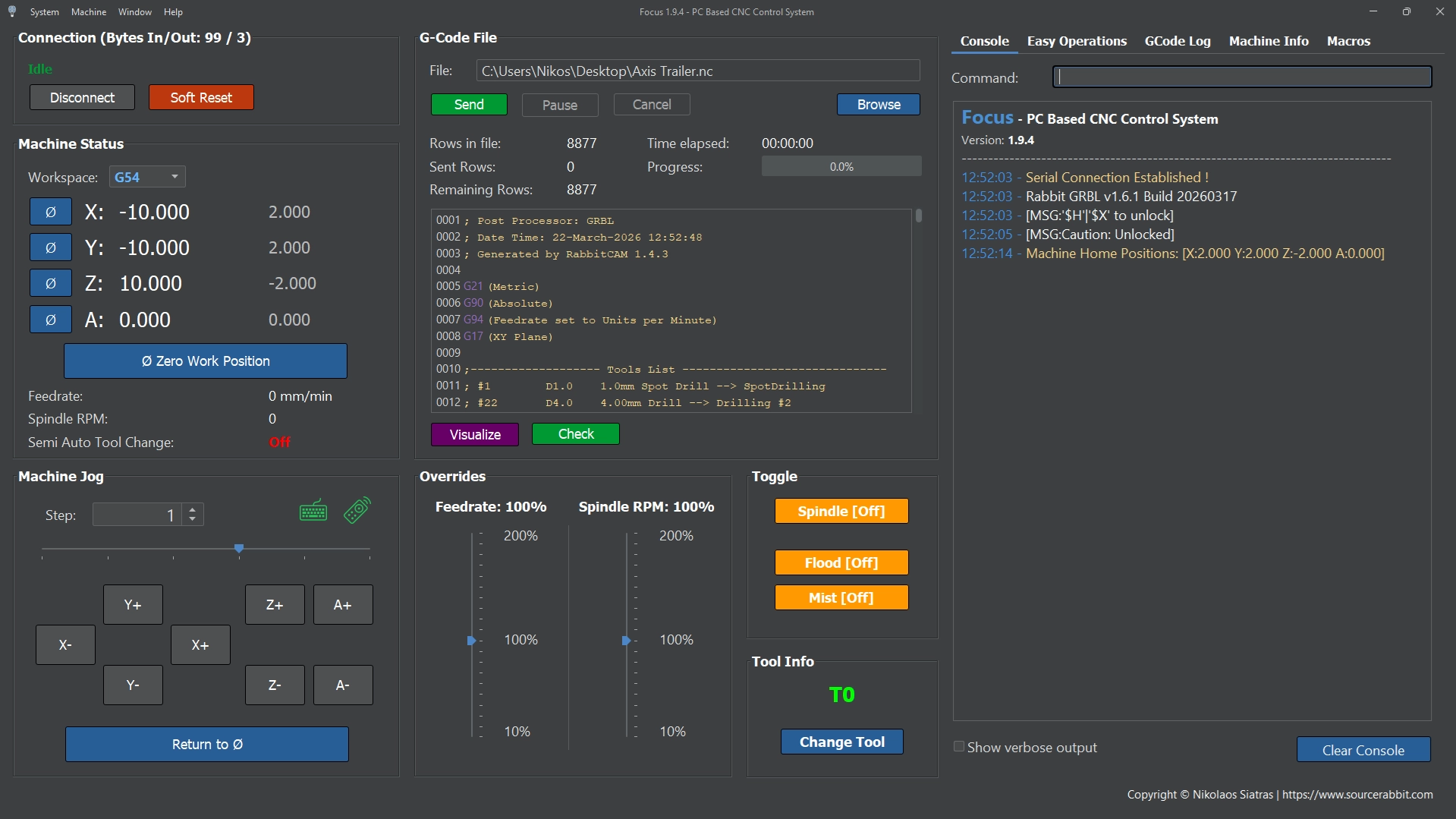The image size is (1456, 819).
Task: Focus the Command input field
Action: 1241,77
